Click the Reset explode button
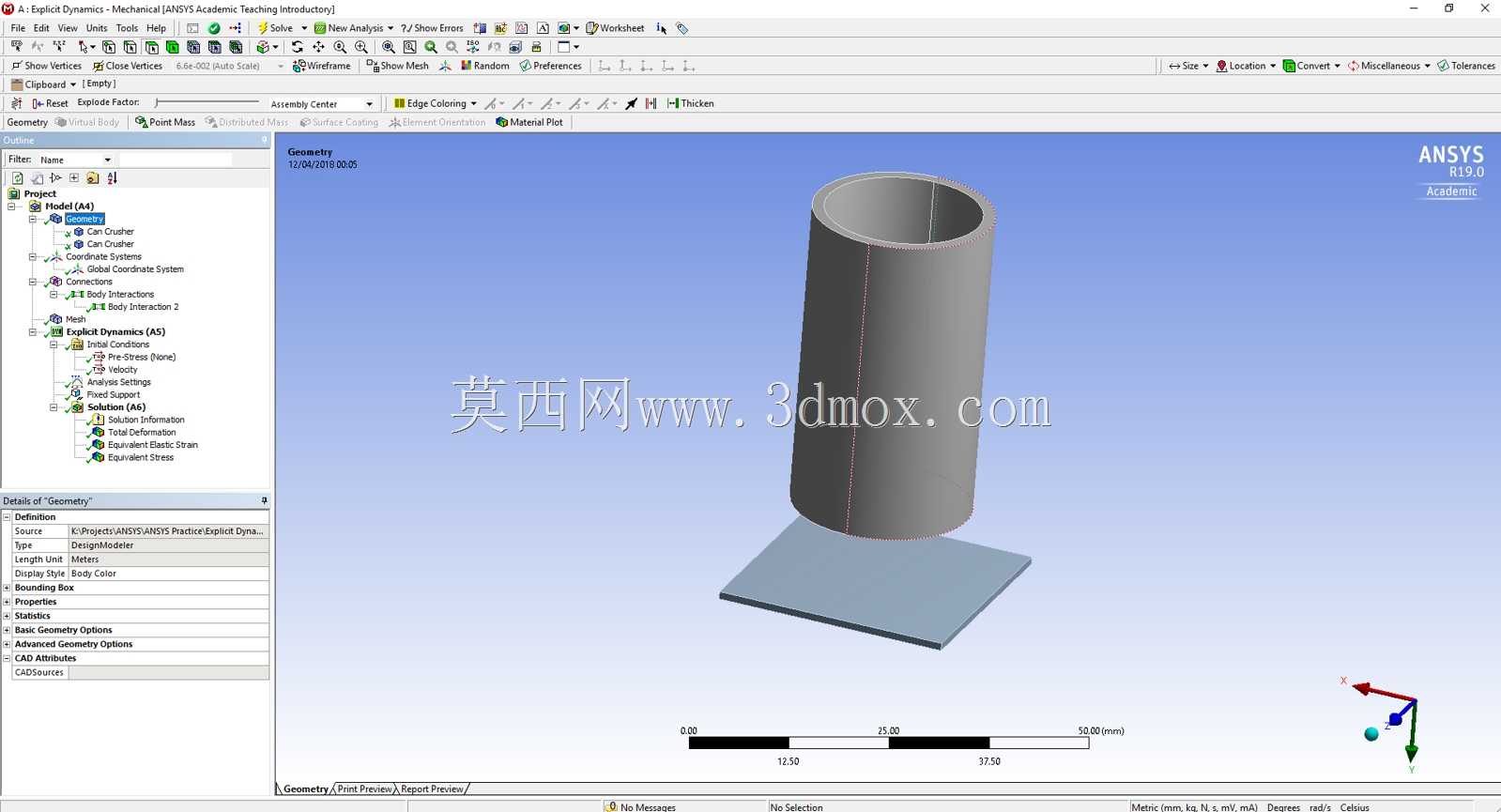The width and height of the screenshot is (1501, 812). coord(50,103)
